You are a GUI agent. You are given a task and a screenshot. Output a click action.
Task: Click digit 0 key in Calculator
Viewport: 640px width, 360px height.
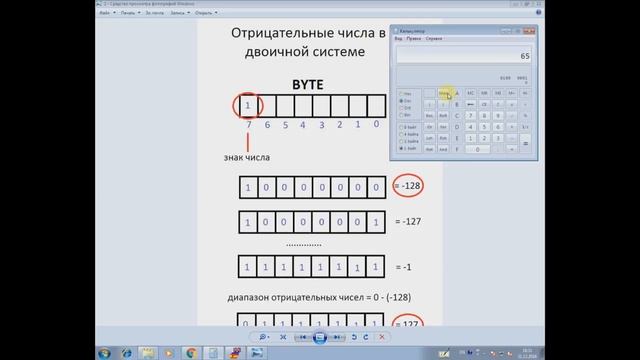click(x=478, y=149)
